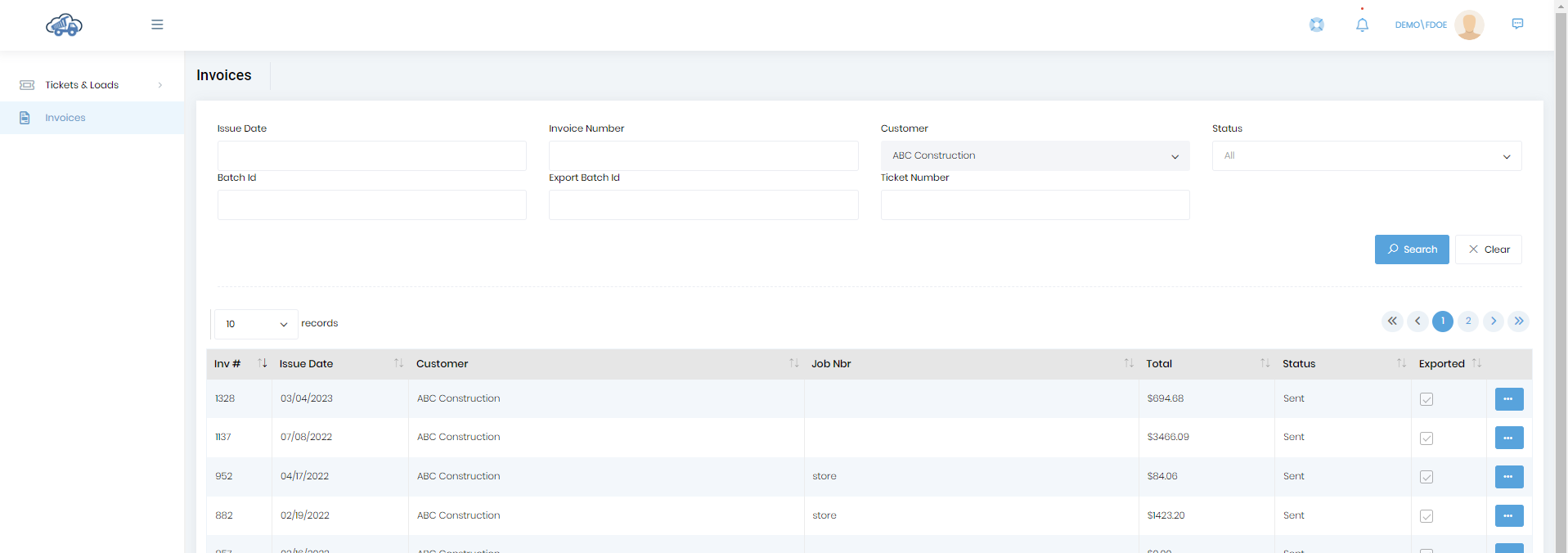Click the Invoices page heading
This screenshot has width=1568, height=553.
click(224, 75)
